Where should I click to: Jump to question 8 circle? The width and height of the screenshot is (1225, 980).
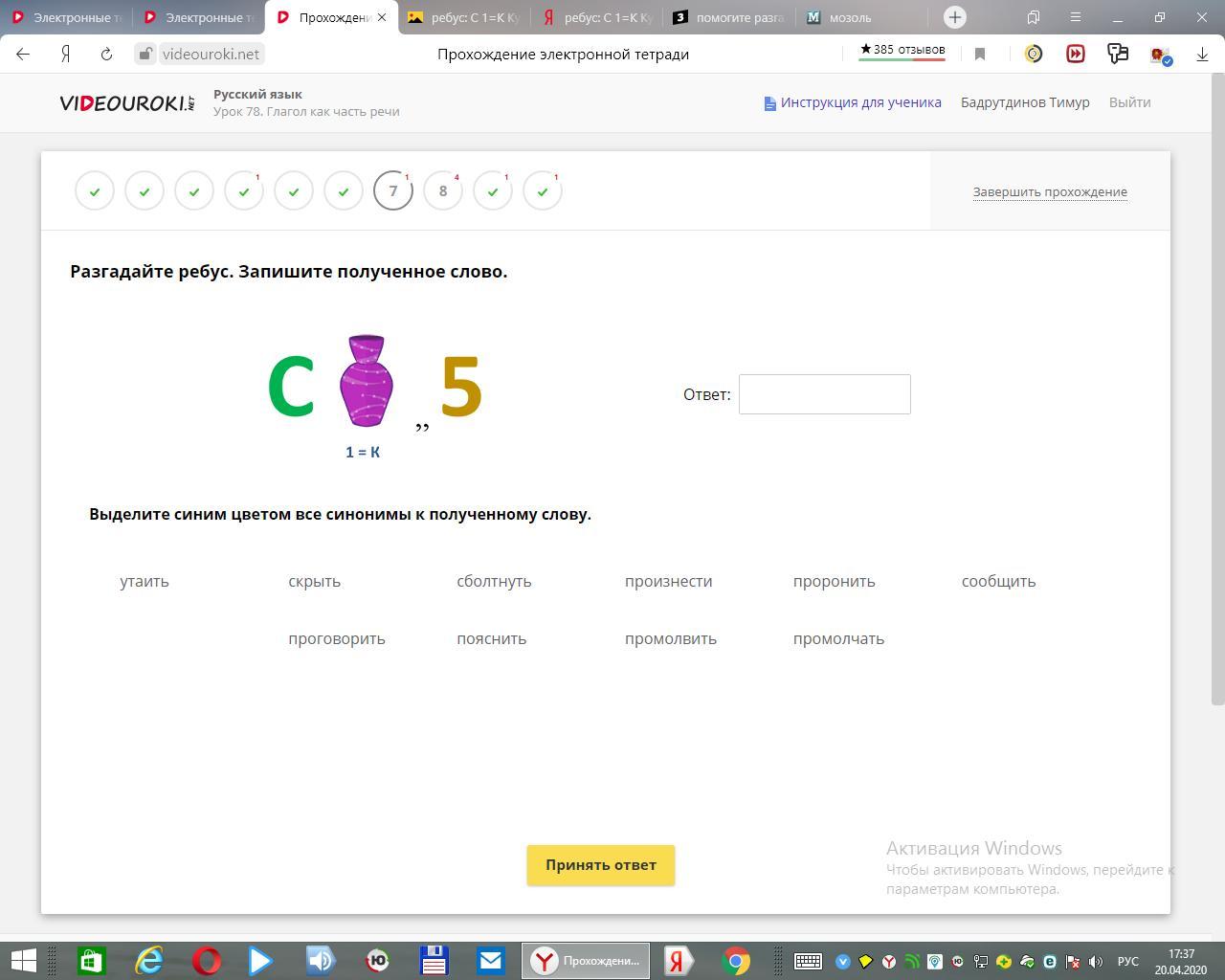443,190
